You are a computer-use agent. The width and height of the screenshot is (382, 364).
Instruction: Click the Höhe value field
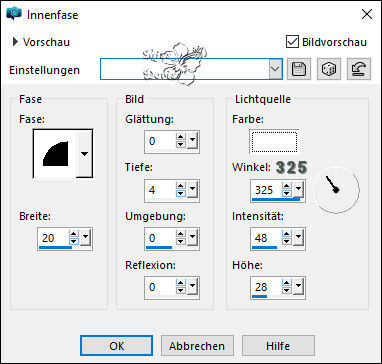coord(266,287)
